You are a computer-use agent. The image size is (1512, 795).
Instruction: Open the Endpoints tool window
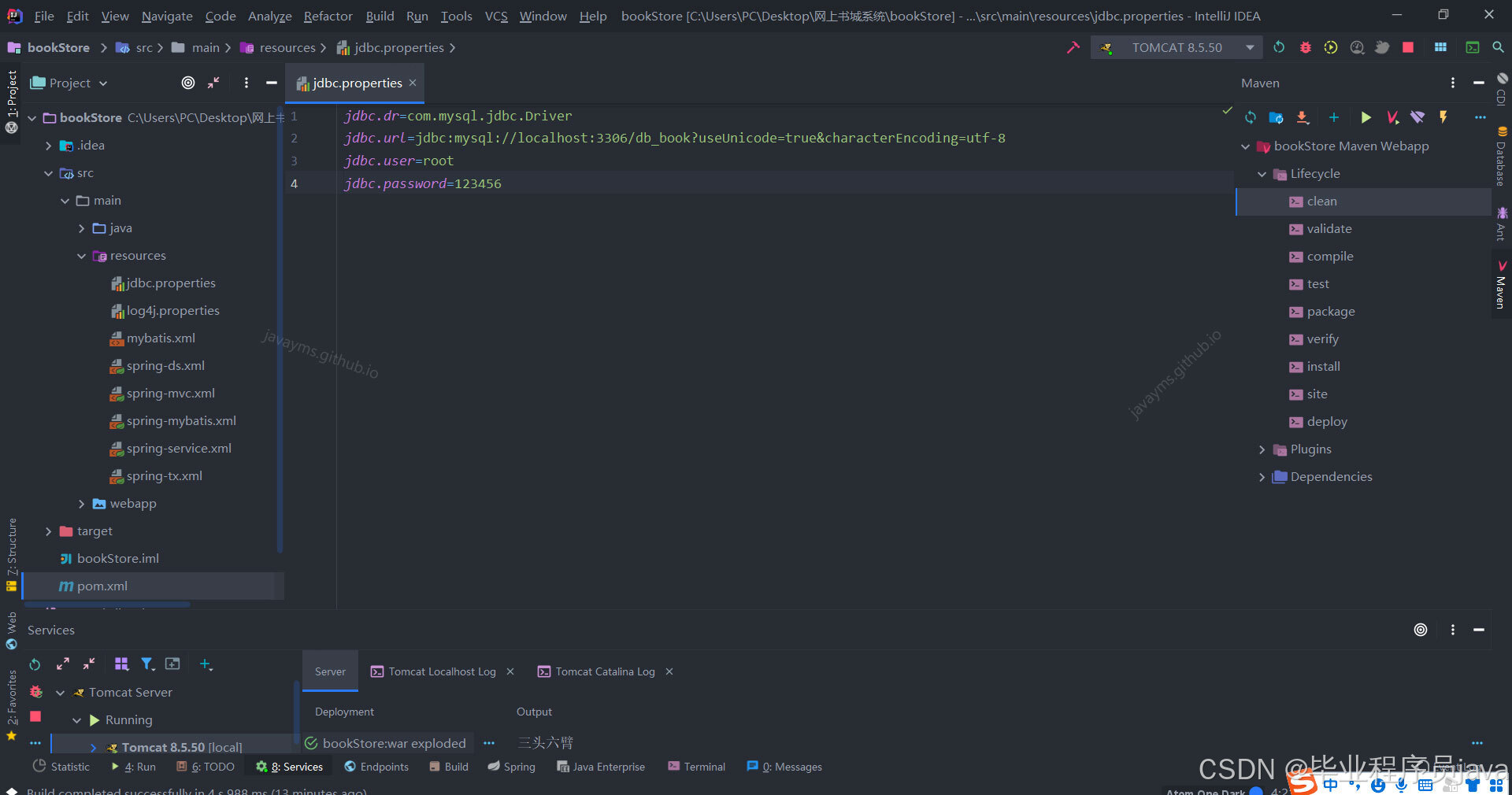click(x=376, y=767)
